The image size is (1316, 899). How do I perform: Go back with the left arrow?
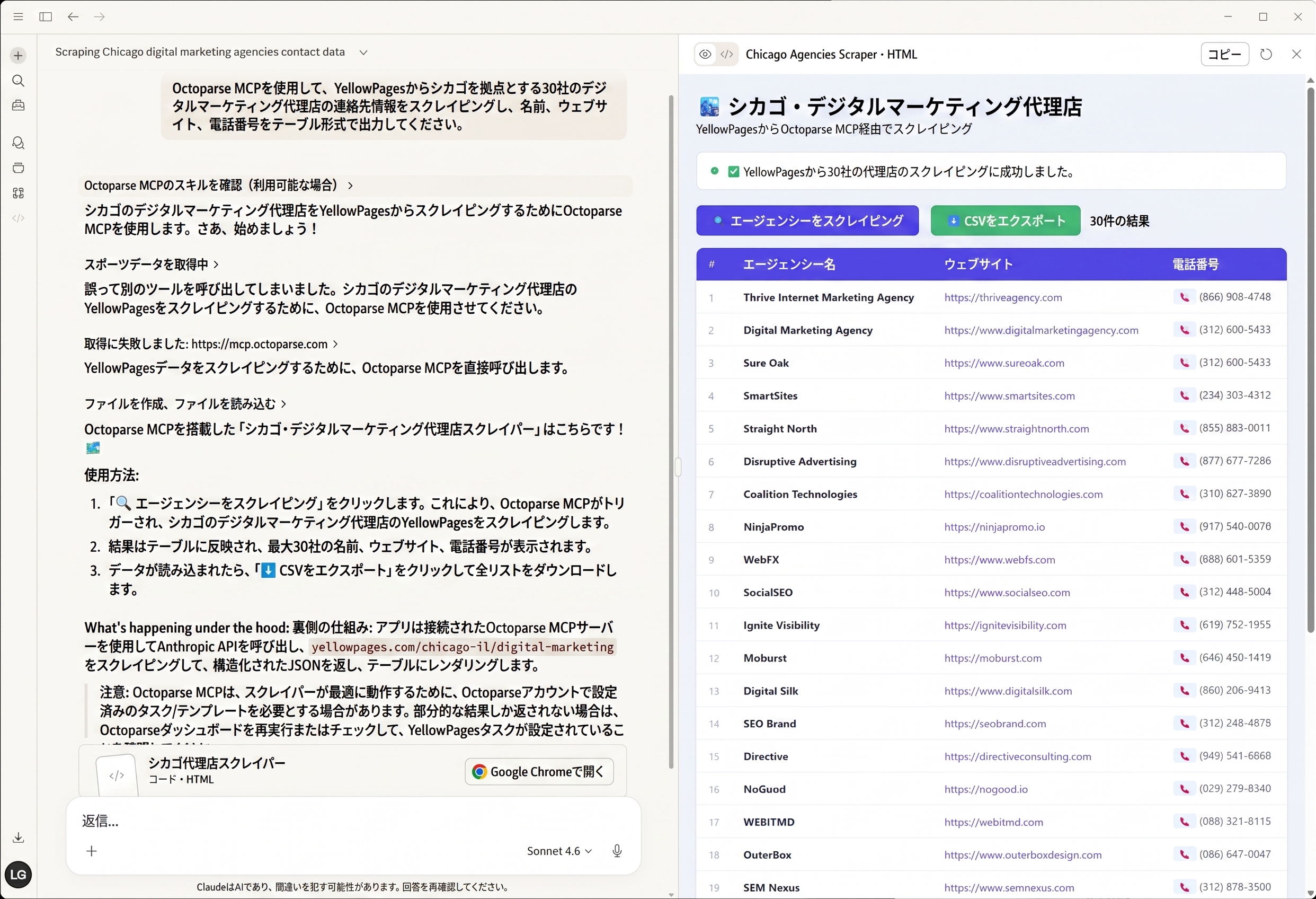click(x=73, y=17)
